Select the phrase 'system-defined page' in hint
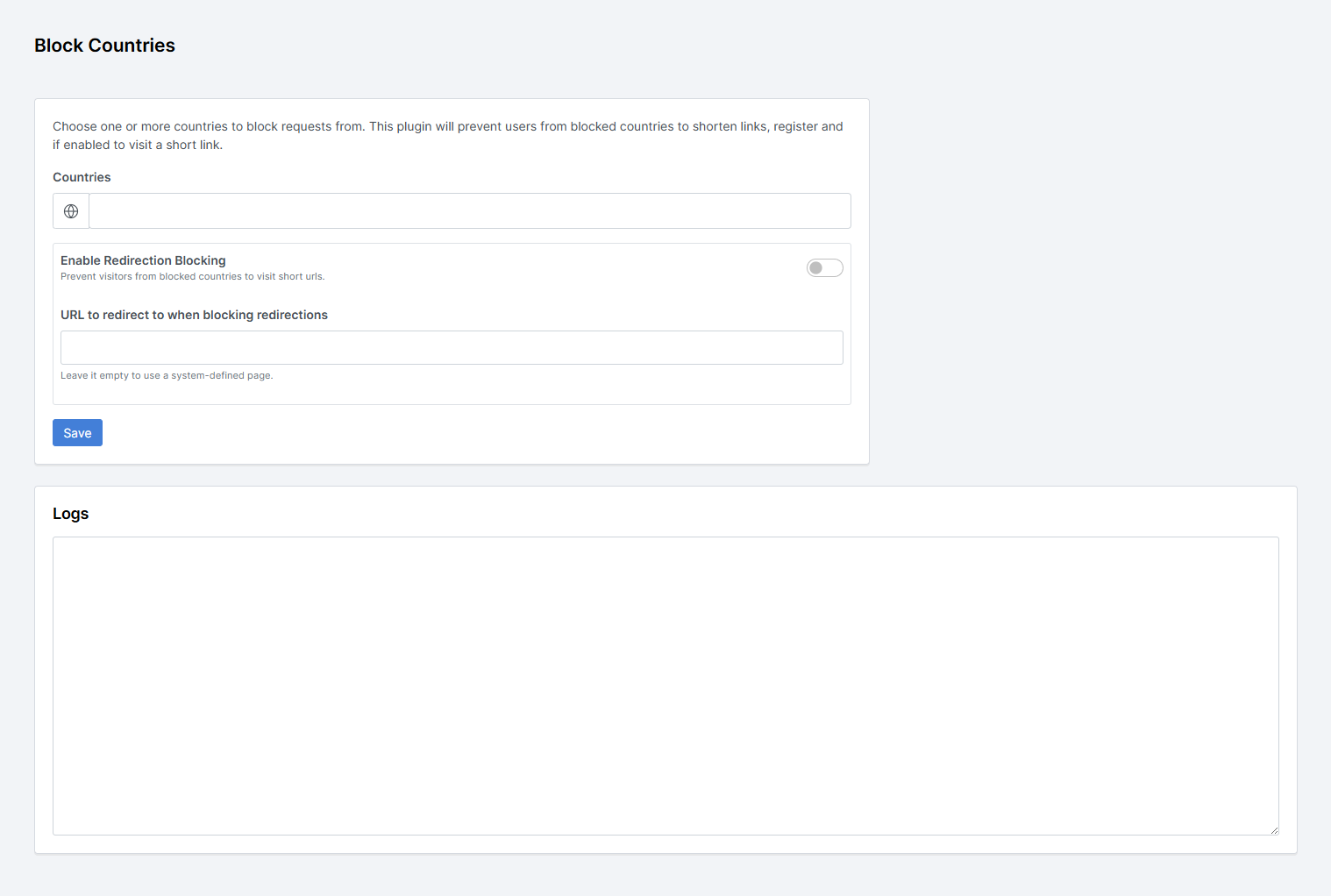Viewport: 1331px width, 896px height. pos(221,375)
